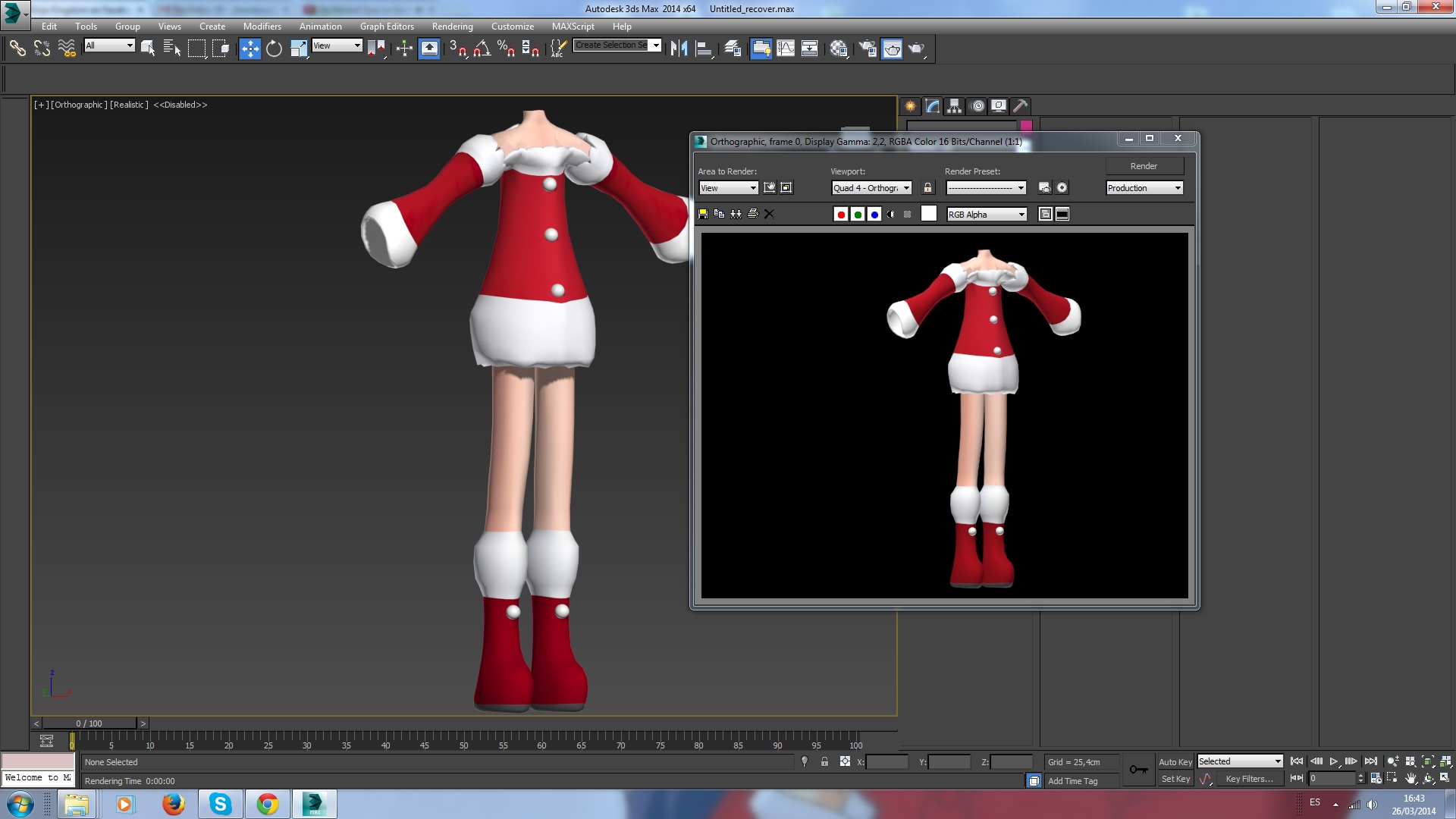Click the white color swatch

click(x=928, y=215)
